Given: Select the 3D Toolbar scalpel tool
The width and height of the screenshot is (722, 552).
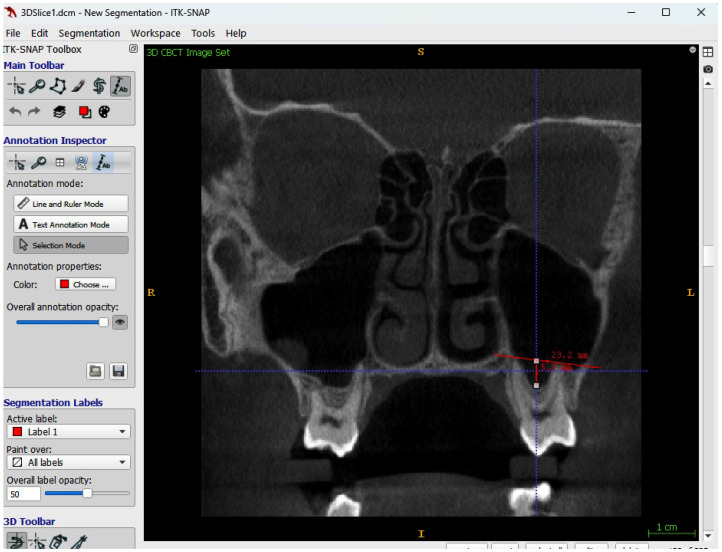Looking at the screenshot, I should 79,542.
